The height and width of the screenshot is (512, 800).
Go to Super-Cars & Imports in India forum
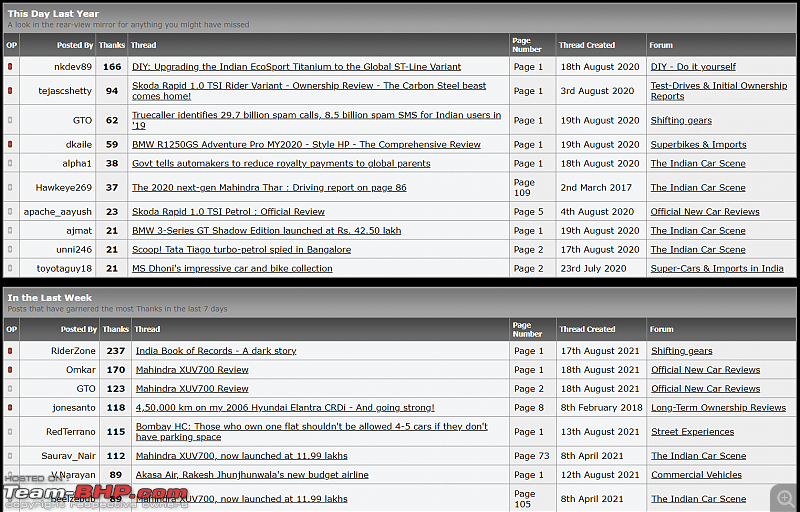(x=717, y=268)
